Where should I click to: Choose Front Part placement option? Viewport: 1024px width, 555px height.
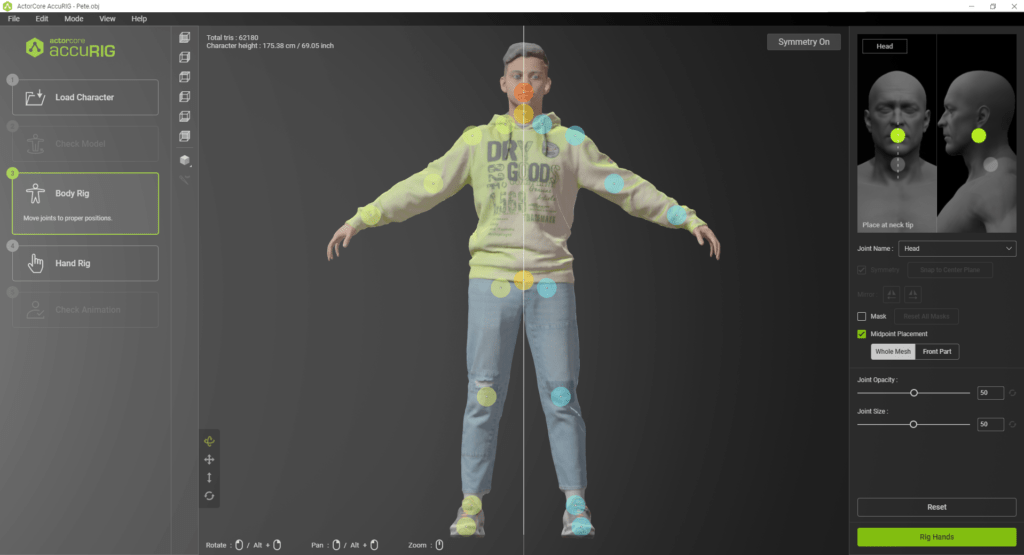pyautogui.click(x=936, y=351)
